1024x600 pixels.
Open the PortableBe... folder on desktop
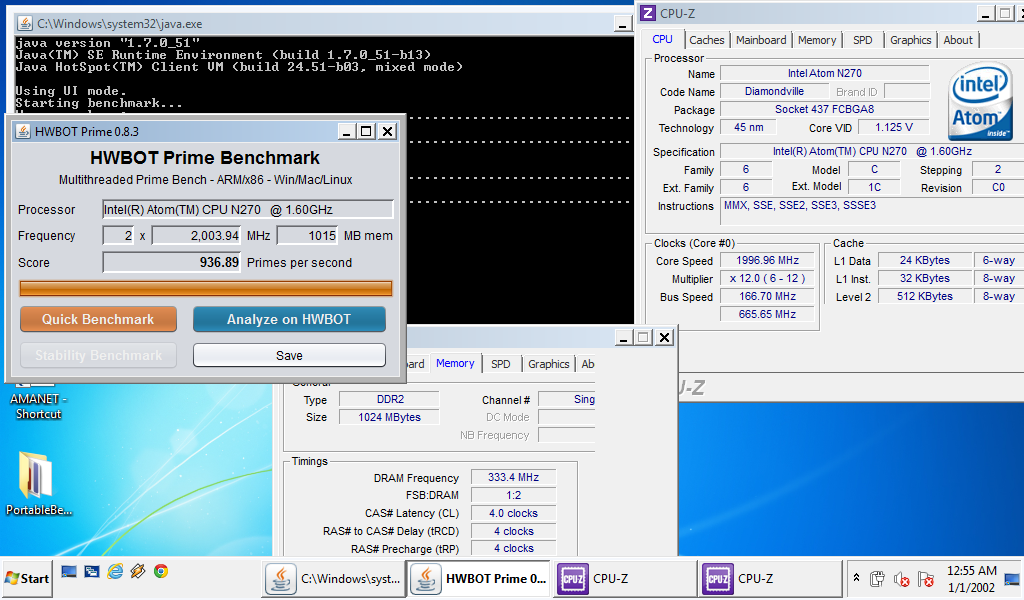pyautogui.click(x=38, y=483)
